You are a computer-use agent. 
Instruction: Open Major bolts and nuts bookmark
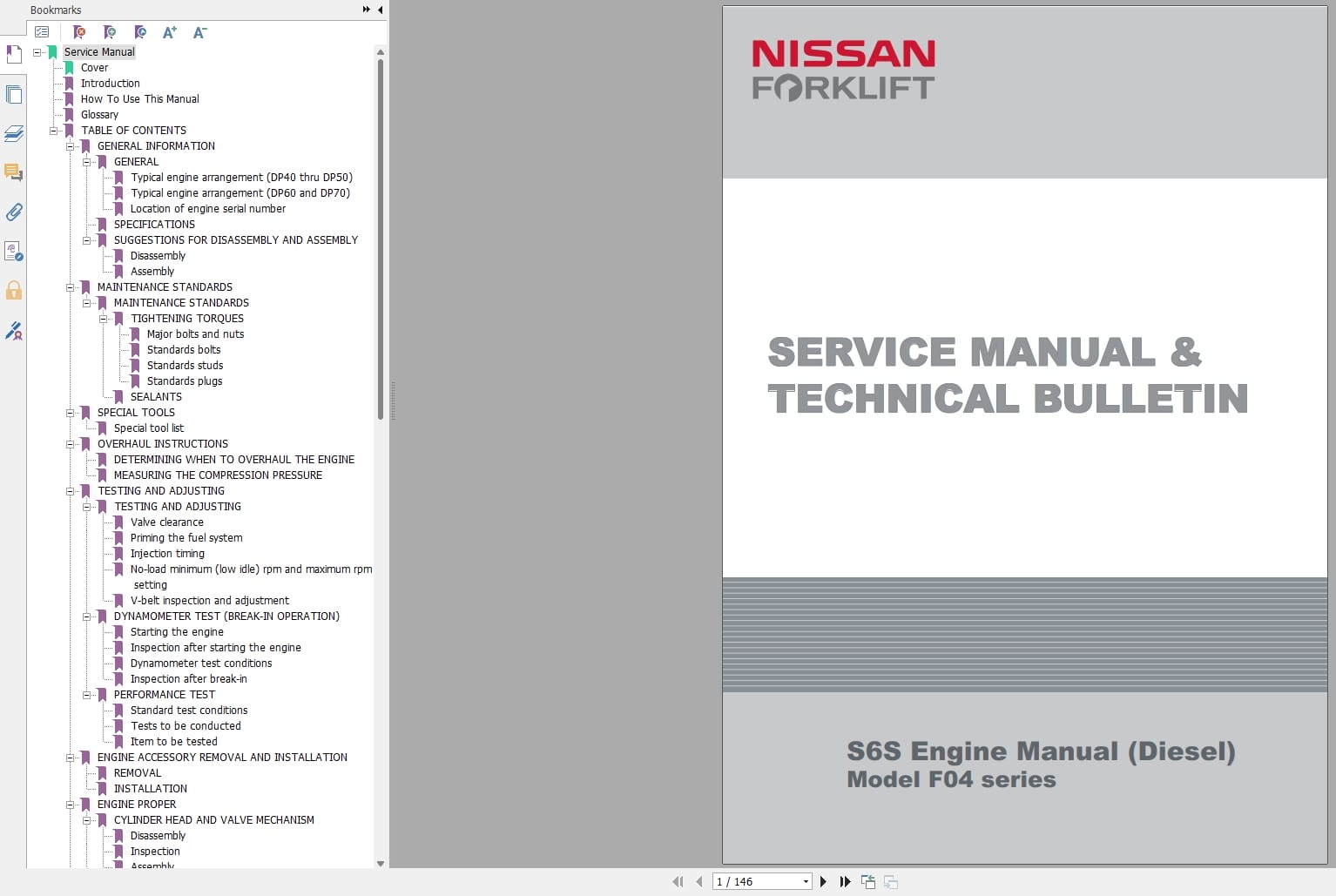point(195,334)
